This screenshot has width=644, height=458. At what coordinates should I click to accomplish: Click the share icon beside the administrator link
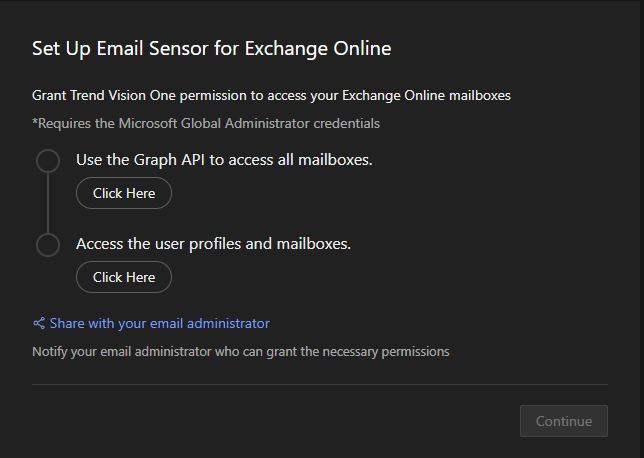tap(39, 323)
